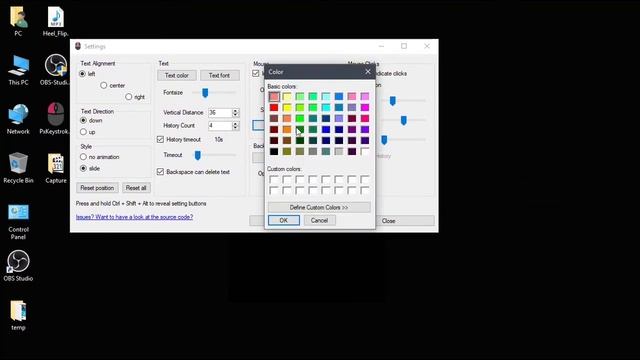Decrease the Vertical Distance spinner value
The image size is (640, 360).
click(235, 115)
